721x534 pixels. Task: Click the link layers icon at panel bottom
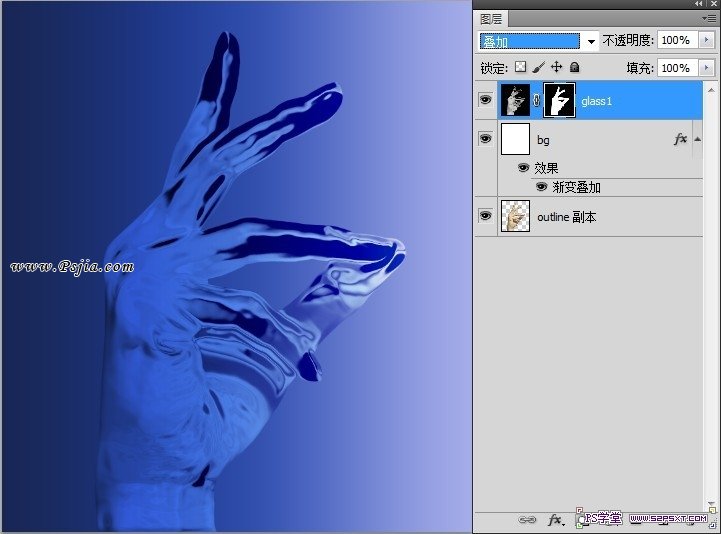527,520
